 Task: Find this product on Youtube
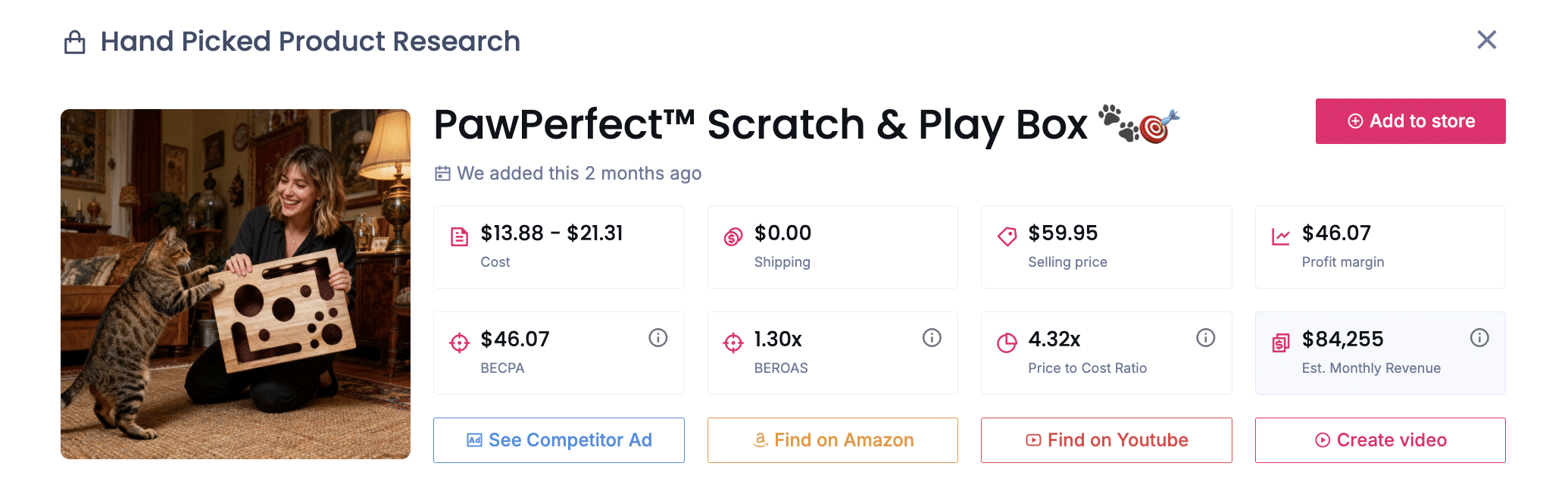coord(1106,440)
